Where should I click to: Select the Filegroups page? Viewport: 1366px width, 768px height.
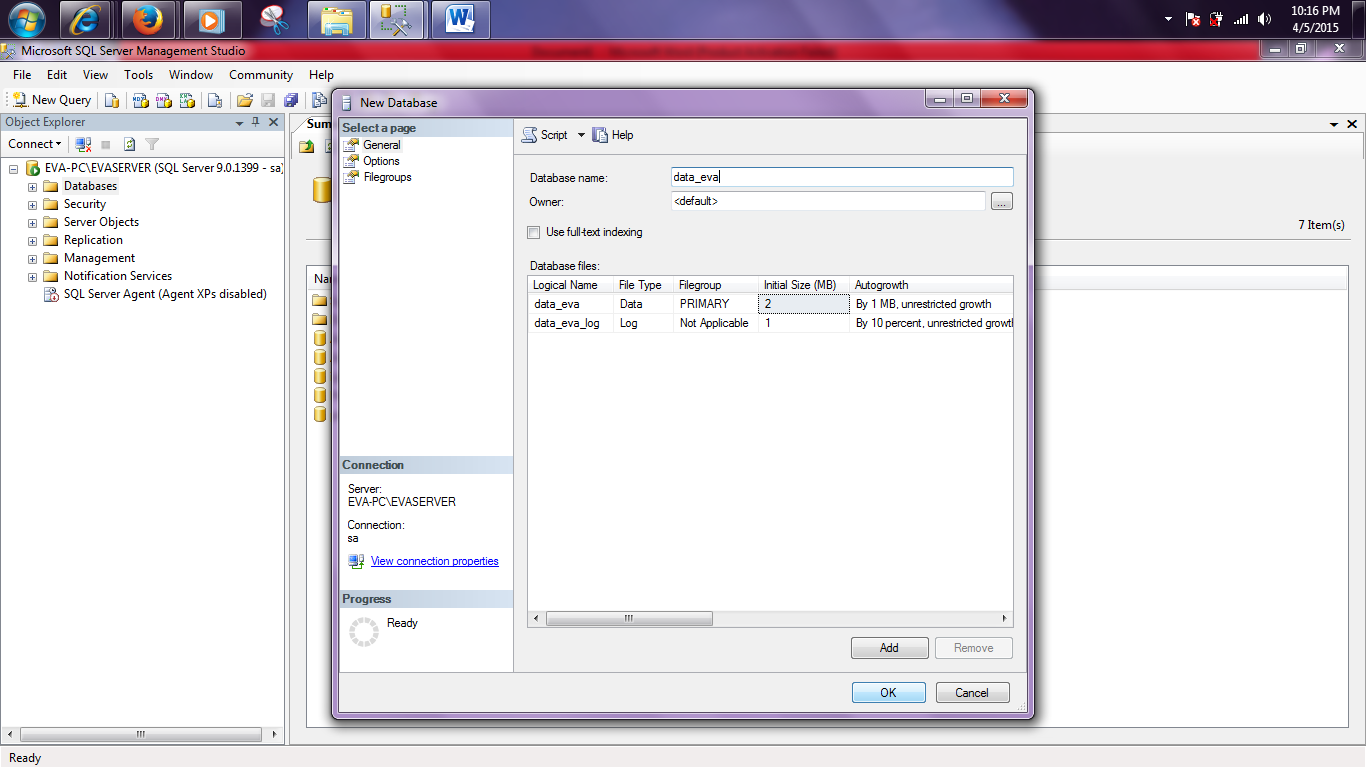coord(387,177)
